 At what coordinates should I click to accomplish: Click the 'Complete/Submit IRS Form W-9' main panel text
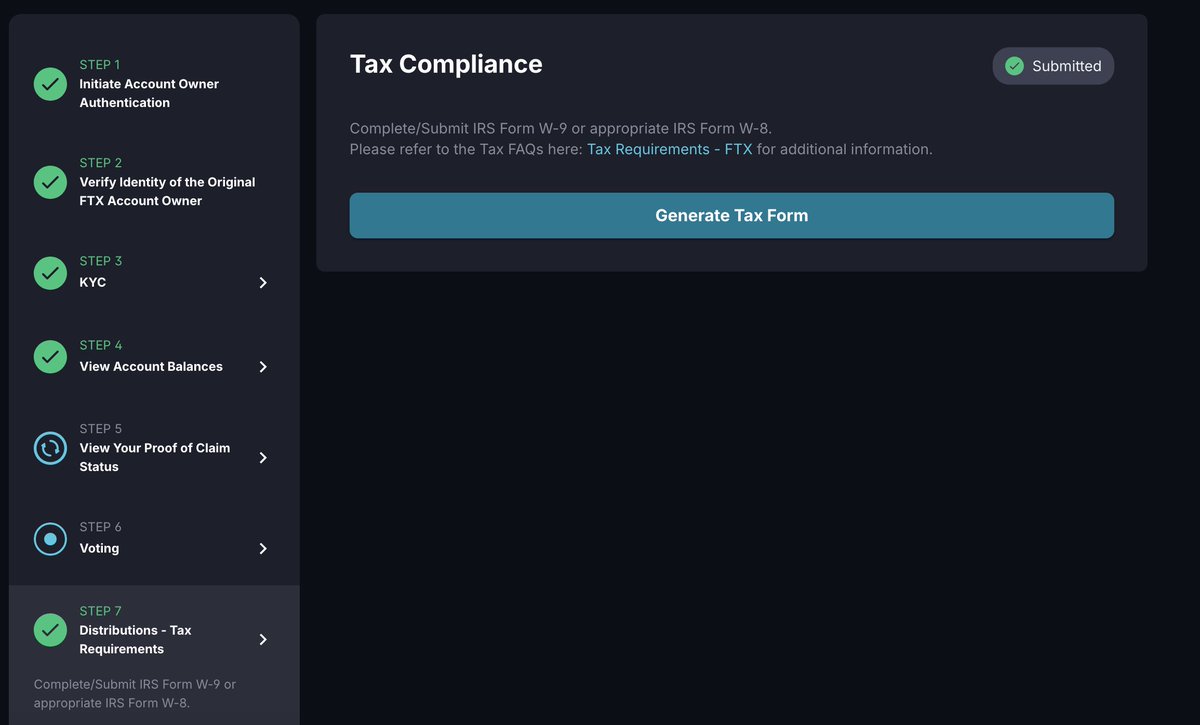561,128
